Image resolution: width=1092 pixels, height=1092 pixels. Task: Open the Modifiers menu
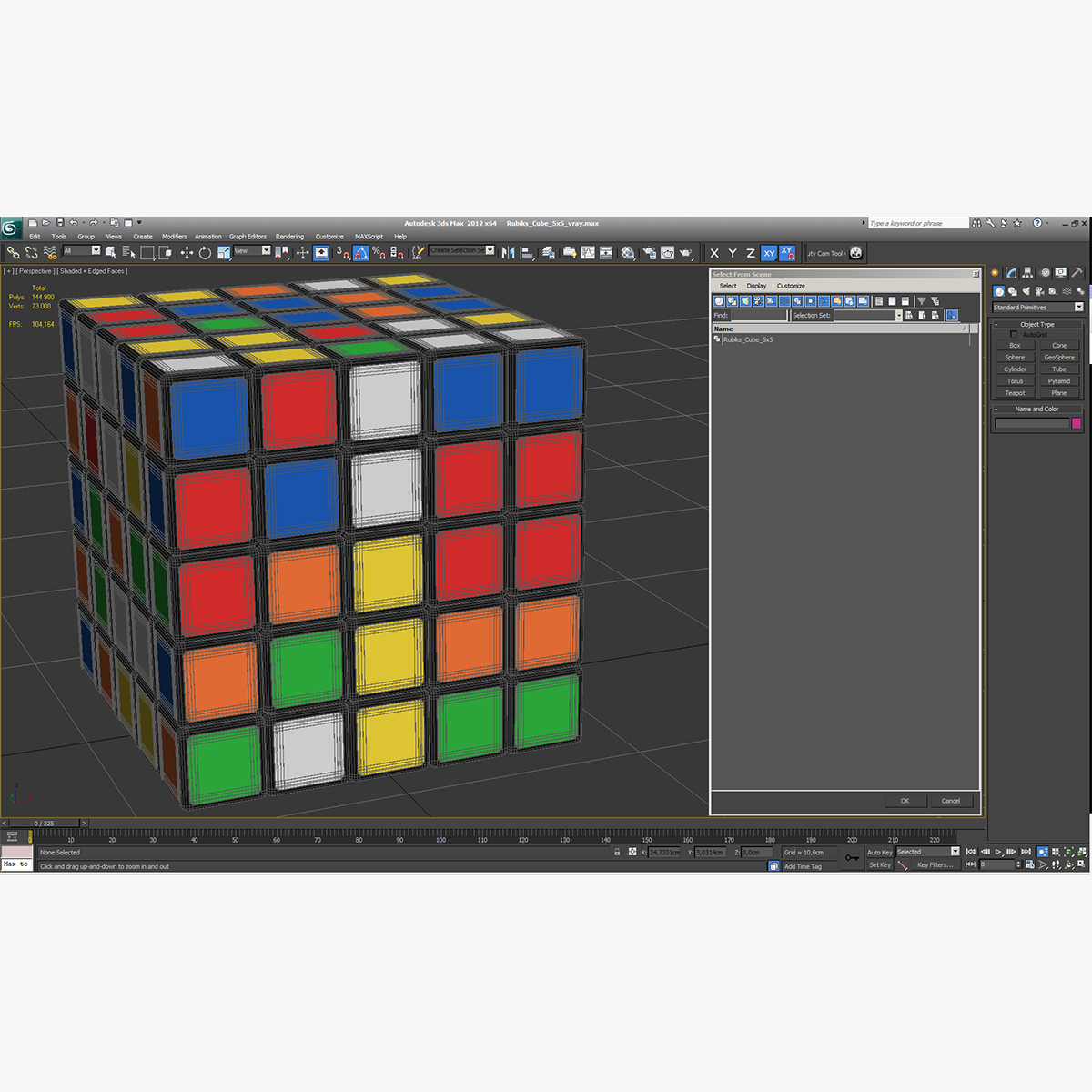click(174, 237)
